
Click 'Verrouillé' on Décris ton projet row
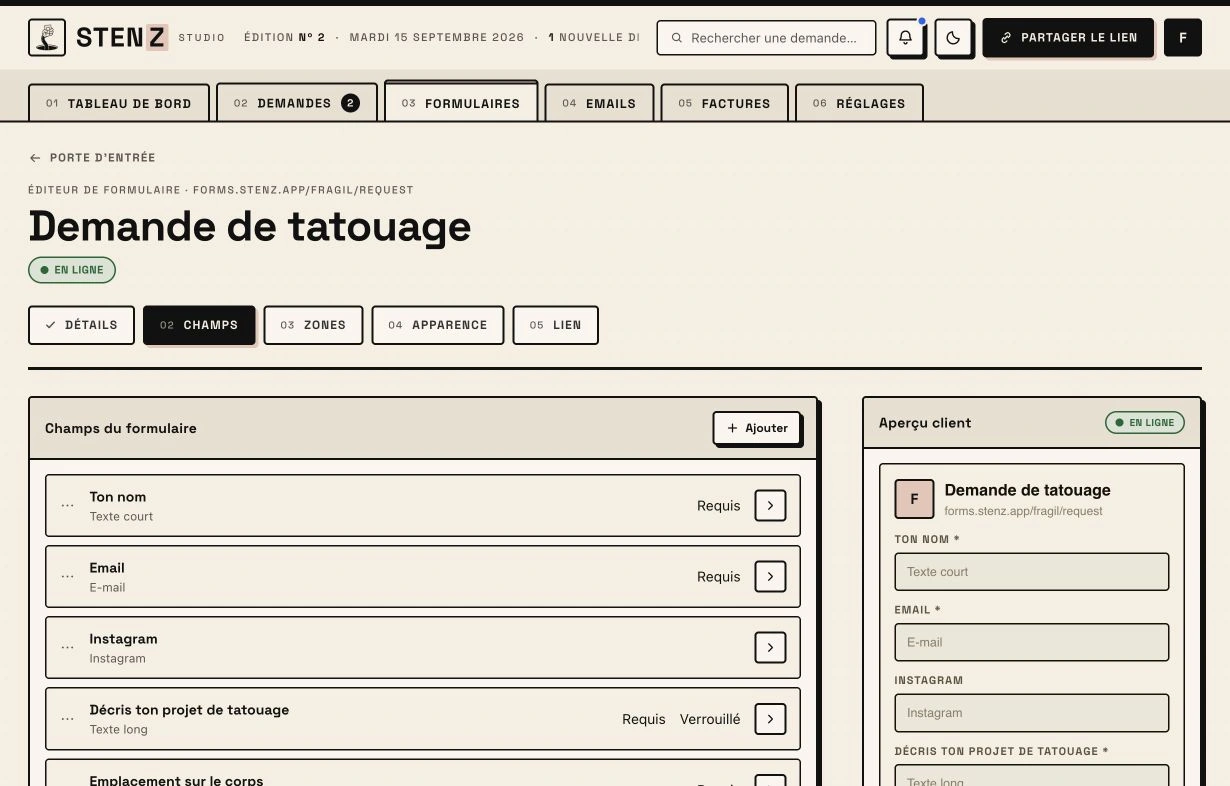710,719
